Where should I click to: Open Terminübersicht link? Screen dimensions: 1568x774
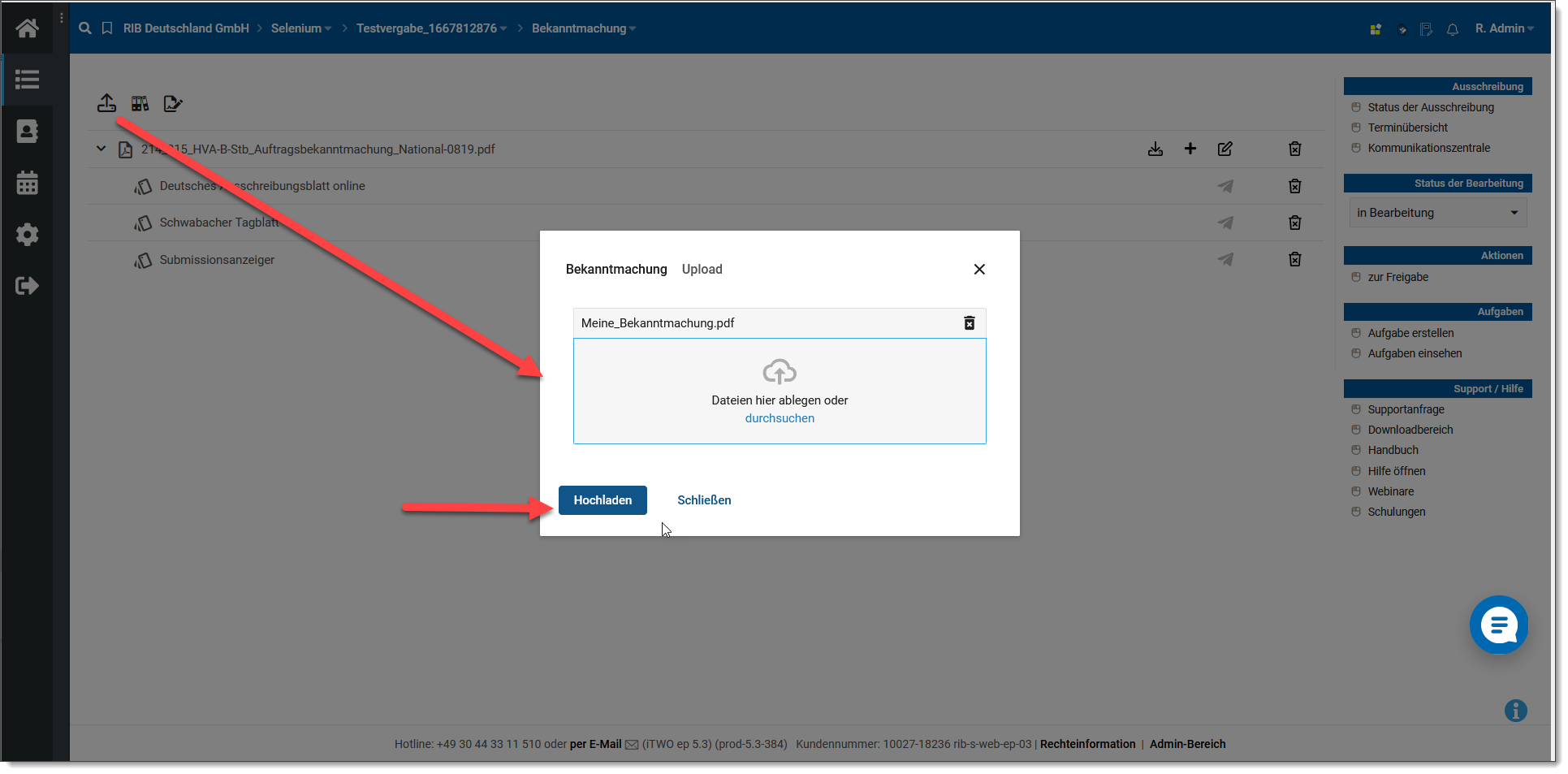click(1408, 128)
